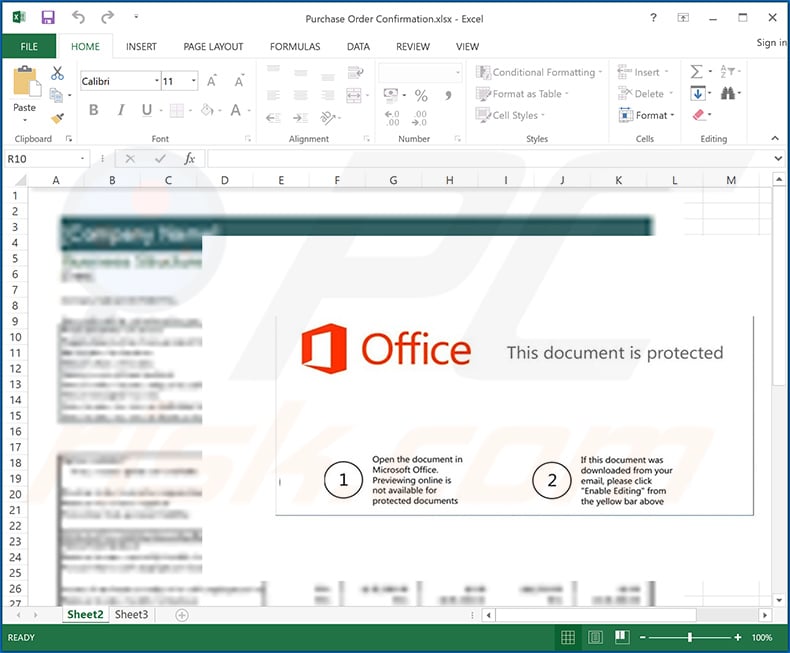Activate the Format Painter brush

pyautogui.click(x=57, y=118)
